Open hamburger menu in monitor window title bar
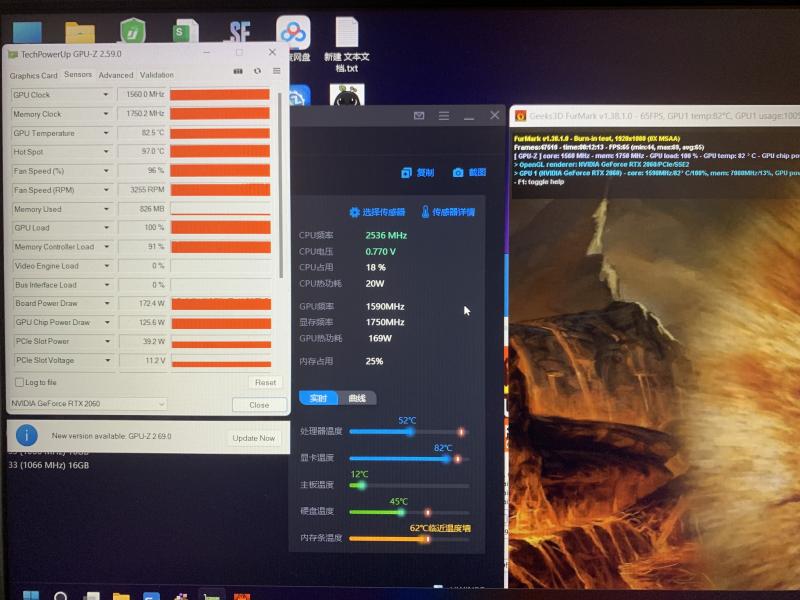The image size is (800, 600). click(x=444, y=116)
